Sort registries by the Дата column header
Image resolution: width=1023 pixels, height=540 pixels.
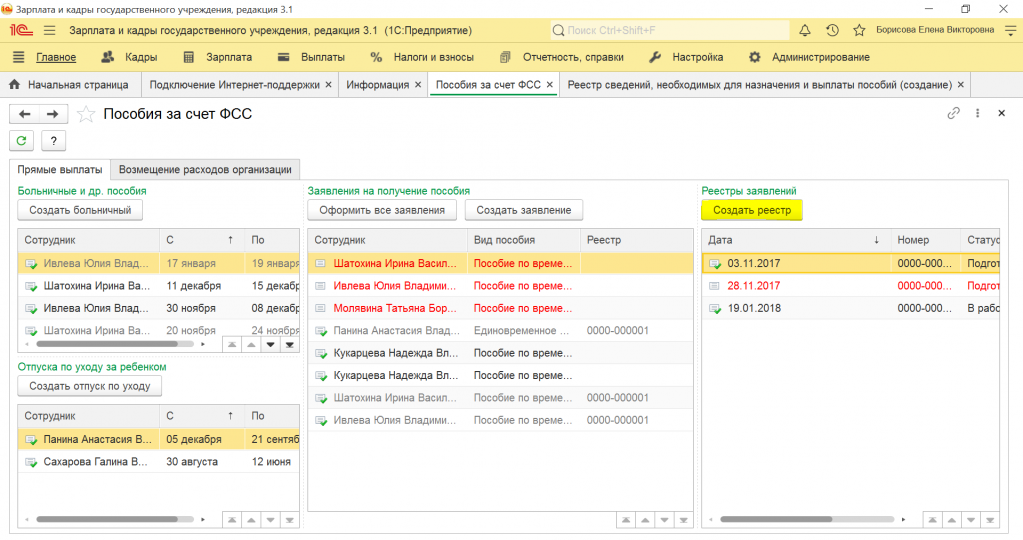[721, 240]
